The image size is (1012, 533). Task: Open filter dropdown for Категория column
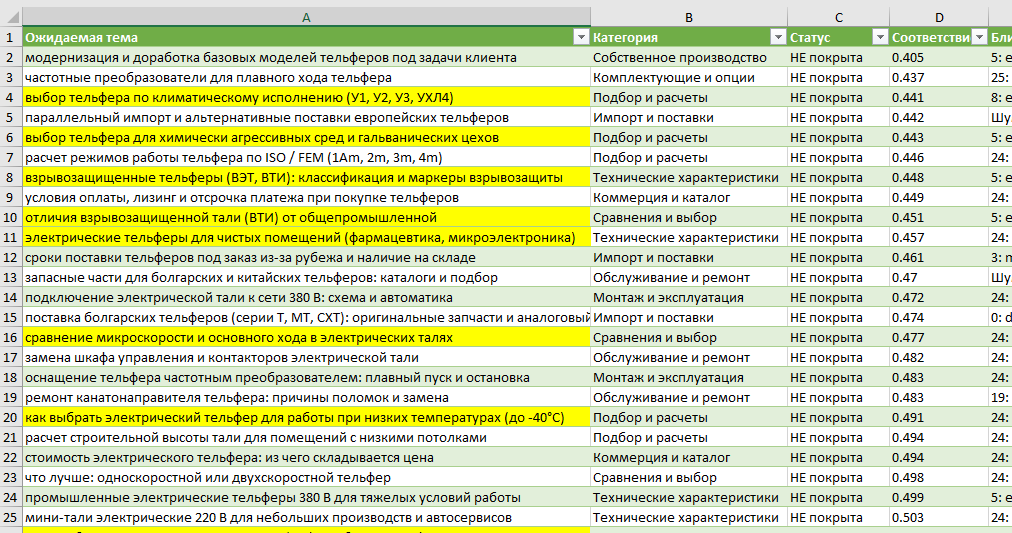coord(778,37)
